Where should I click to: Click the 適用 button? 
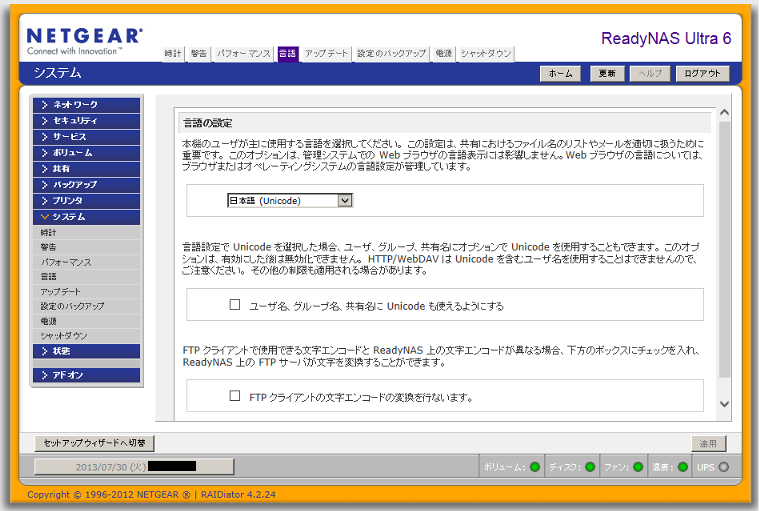(x=709, y=444)
